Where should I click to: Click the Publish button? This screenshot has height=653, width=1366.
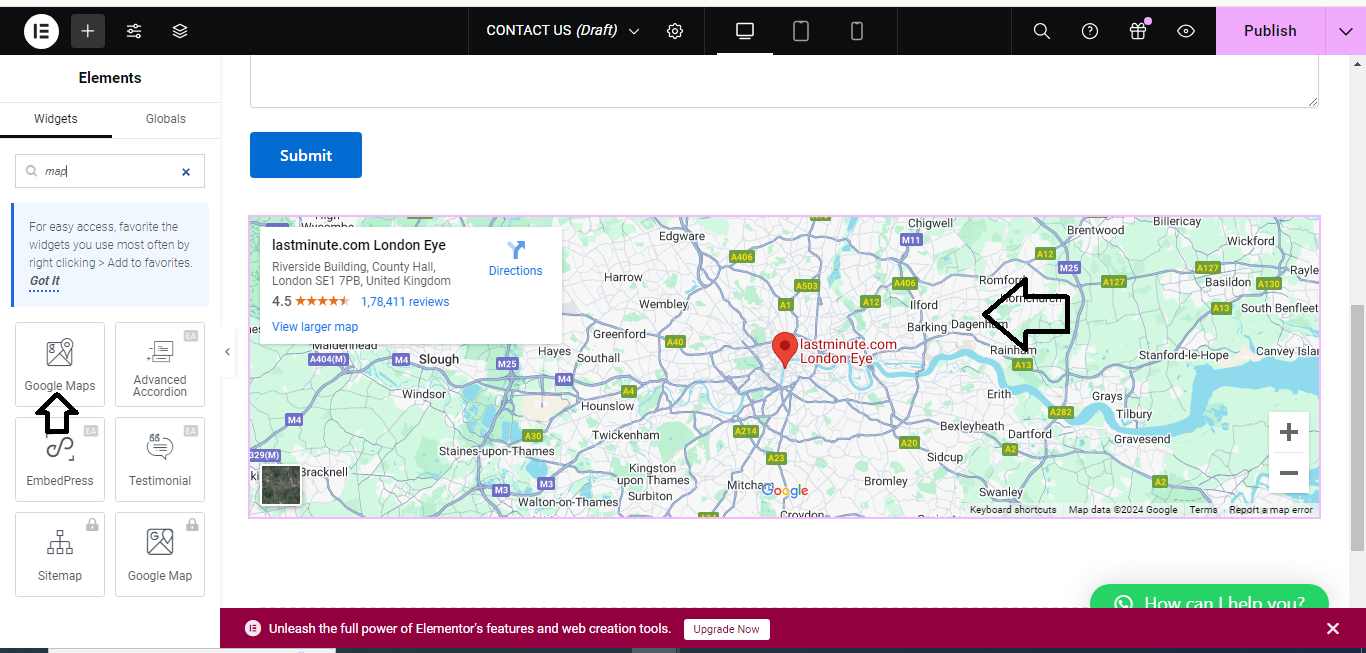point(1270,31)
